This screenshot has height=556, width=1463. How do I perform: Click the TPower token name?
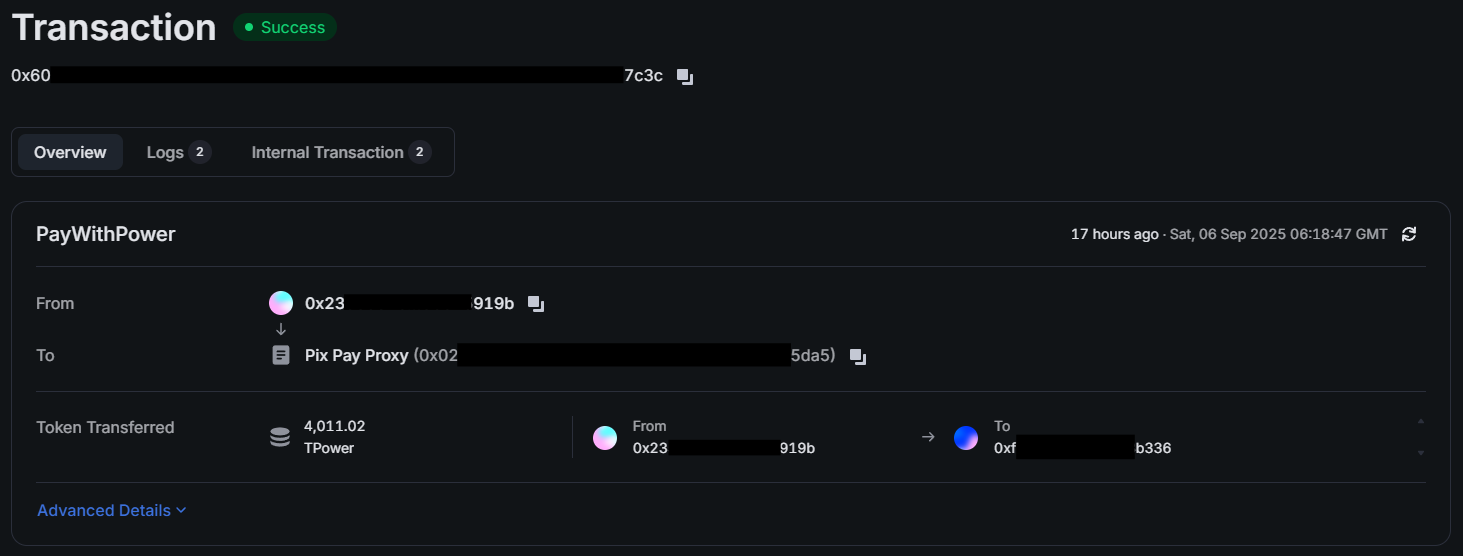(x=329, y=448)
